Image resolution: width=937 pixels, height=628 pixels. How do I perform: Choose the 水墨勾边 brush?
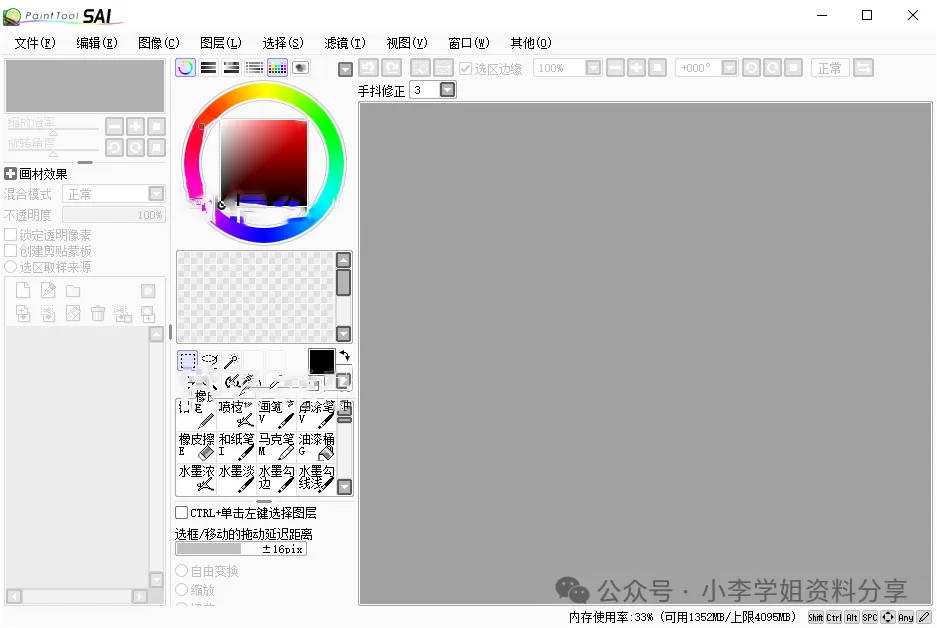(276, 479)
